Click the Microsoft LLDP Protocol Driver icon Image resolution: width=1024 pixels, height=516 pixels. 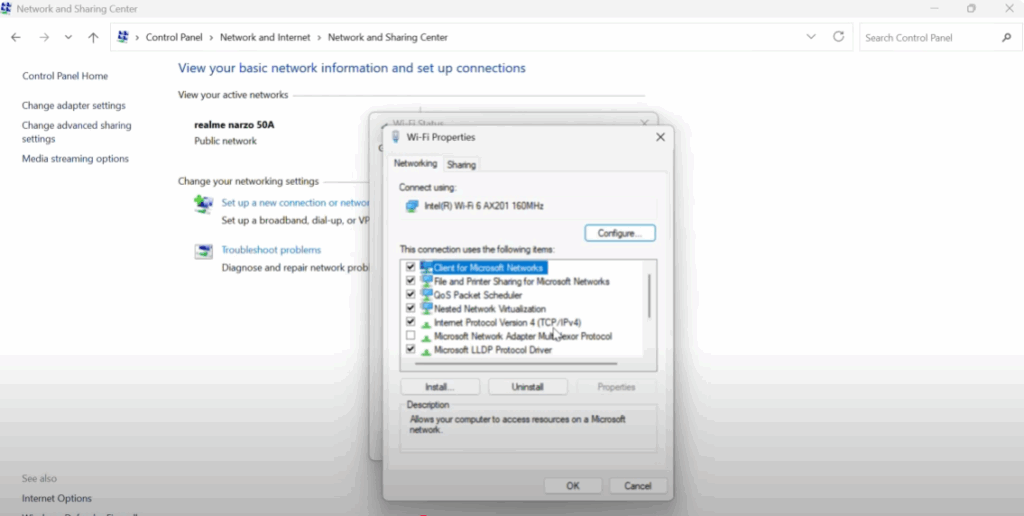426,351
